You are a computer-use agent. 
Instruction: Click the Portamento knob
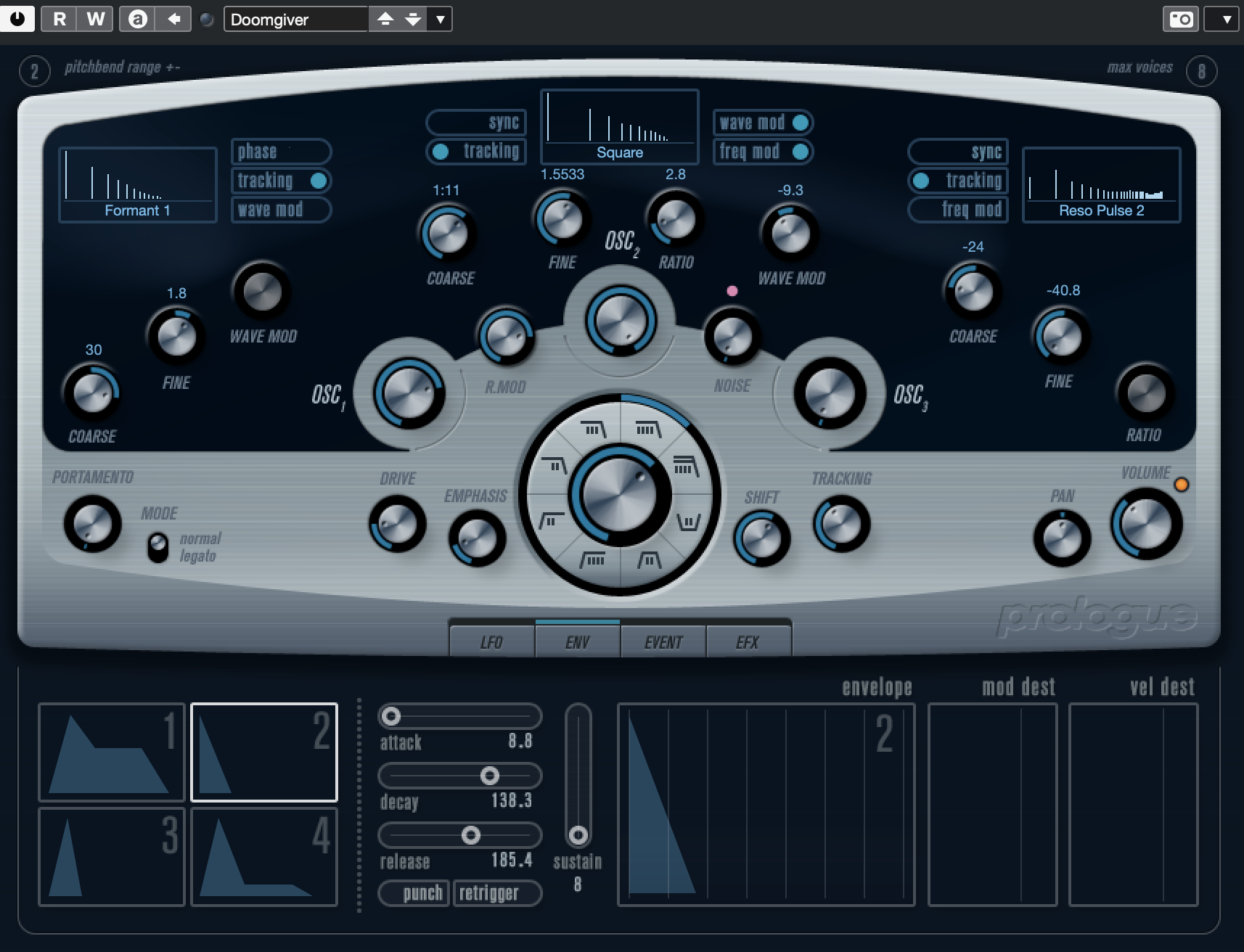[x=92, y=523]
